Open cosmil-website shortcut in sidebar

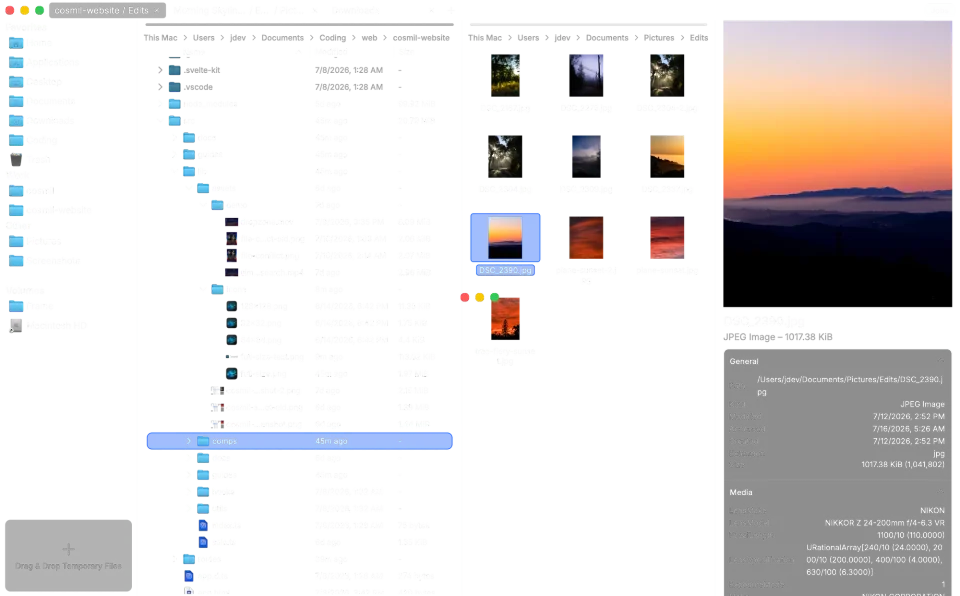pyautogui.click(x=50, y=210)
